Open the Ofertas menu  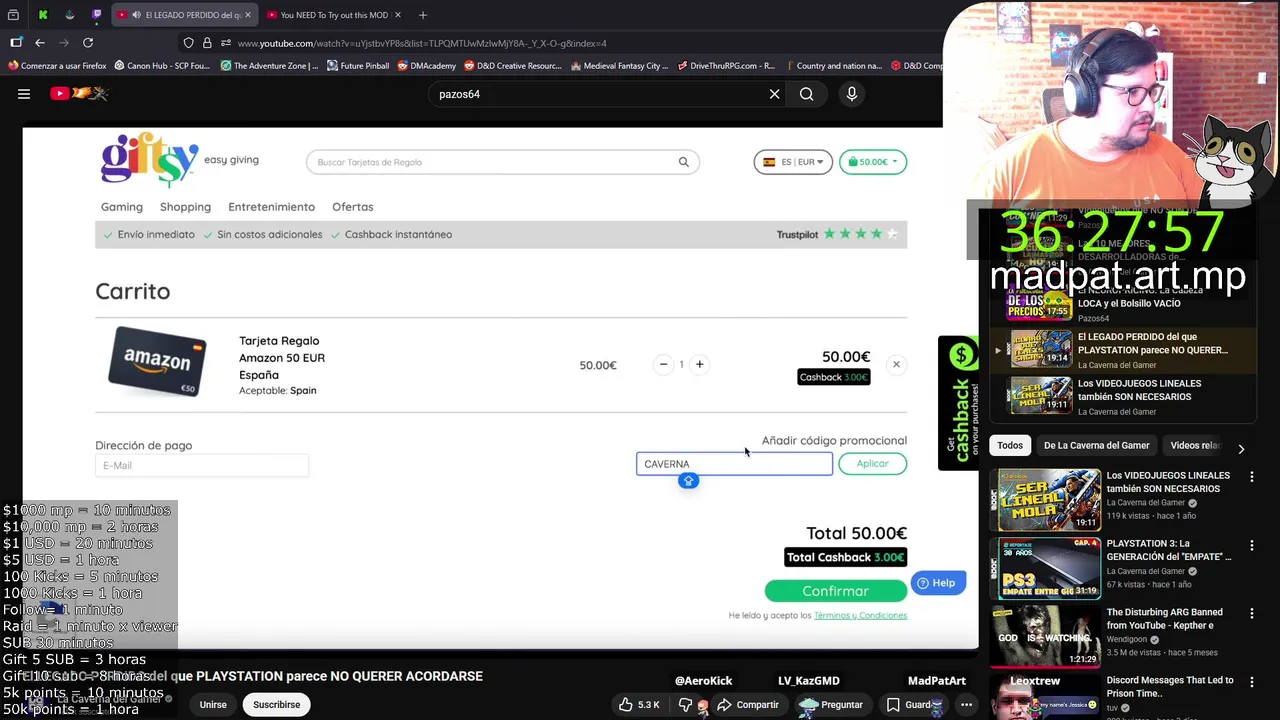point(353,207)
